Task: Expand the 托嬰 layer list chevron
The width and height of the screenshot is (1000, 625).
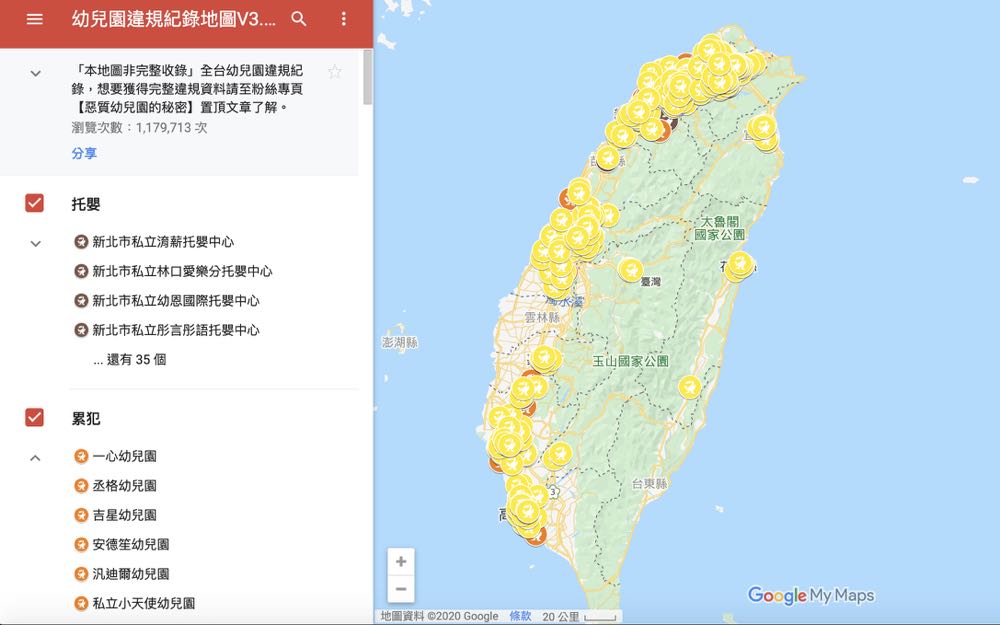Action: (x=35, y=243)
